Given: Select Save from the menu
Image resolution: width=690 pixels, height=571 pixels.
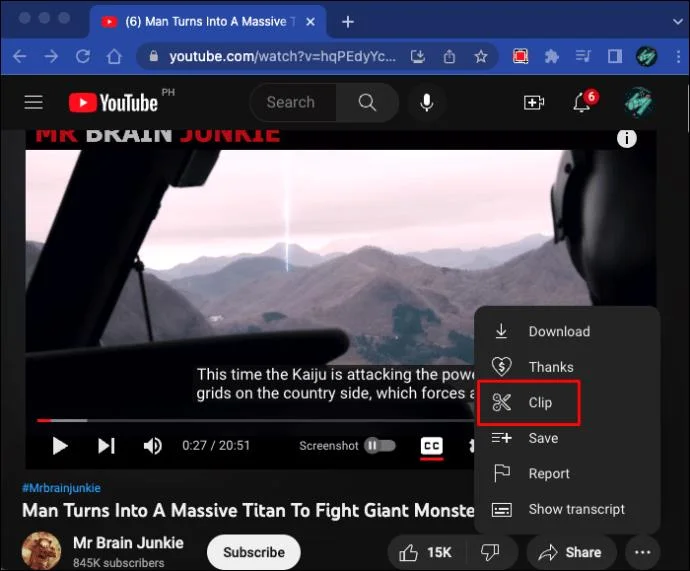Looking at the screenshot, I should point(567,438).
